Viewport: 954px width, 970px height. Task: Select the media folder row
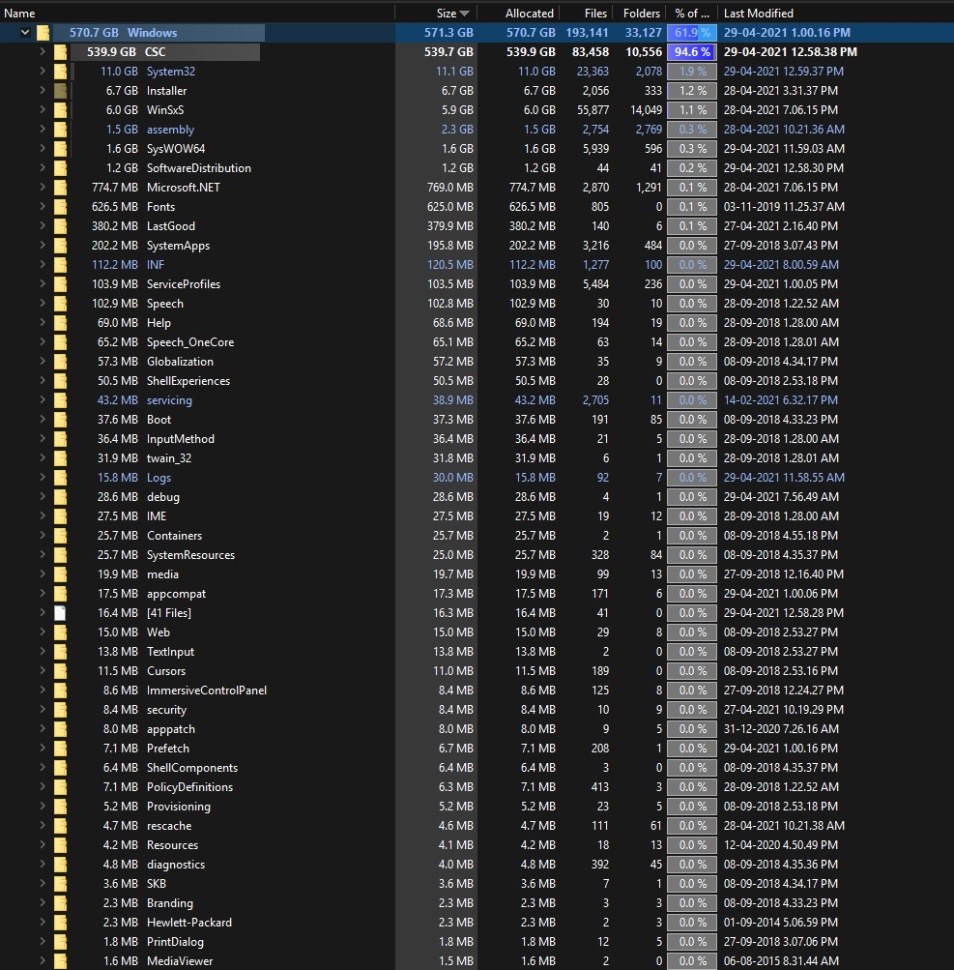(x=477, y=574)
